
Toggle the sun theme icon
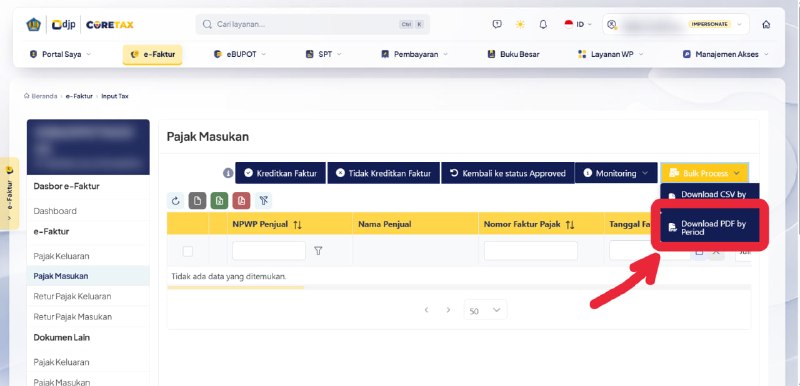[x=520, y=24]
